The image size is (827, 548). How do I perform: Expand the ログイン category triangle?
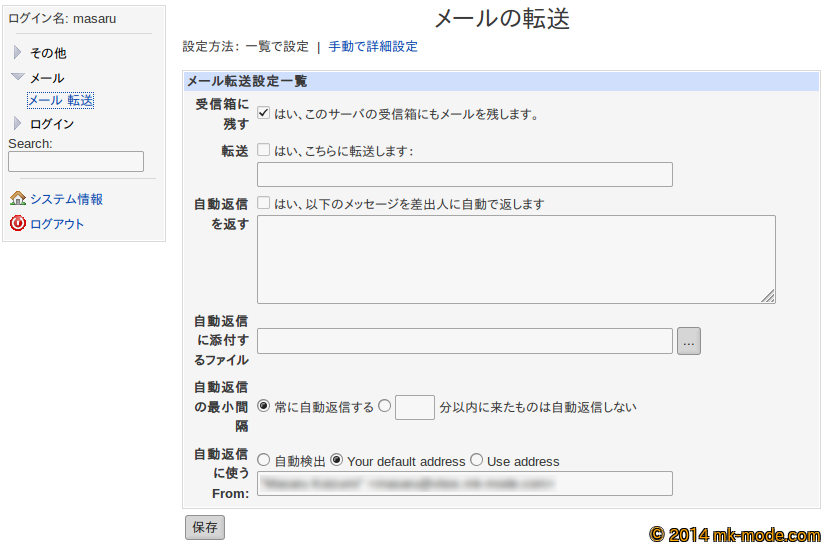click(17, 124)
